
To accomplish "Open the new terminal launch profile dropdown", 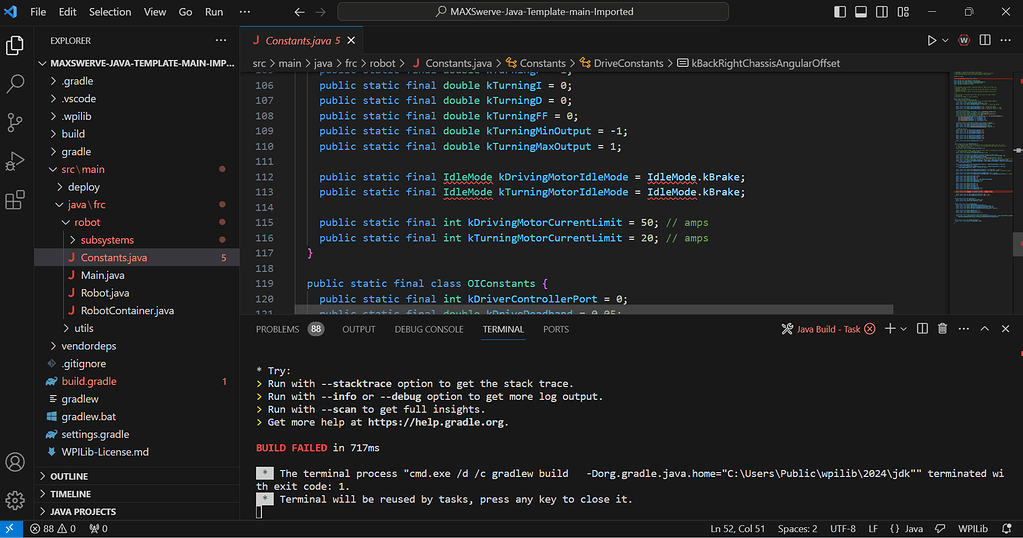I will [x=904, y=329].
